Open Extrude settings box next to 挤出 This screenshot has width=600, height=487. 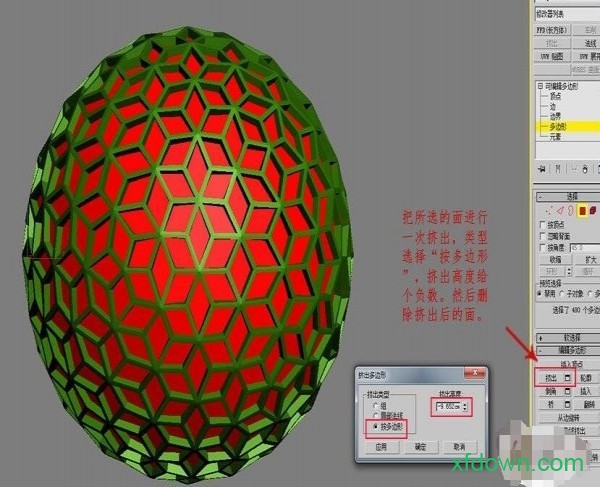(x=568, y=379)
